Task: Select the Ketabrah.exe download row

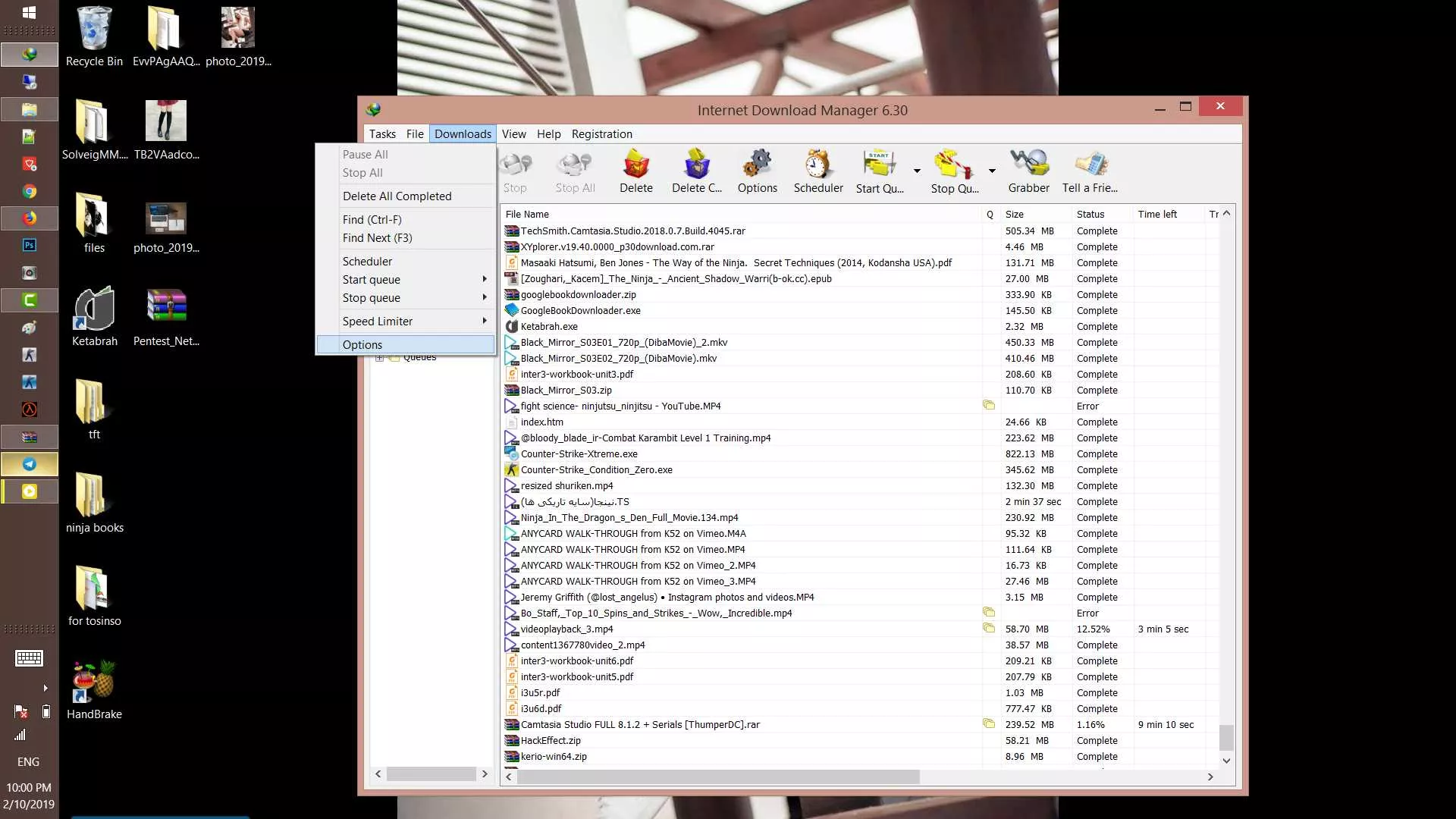Action: [861, 326]
